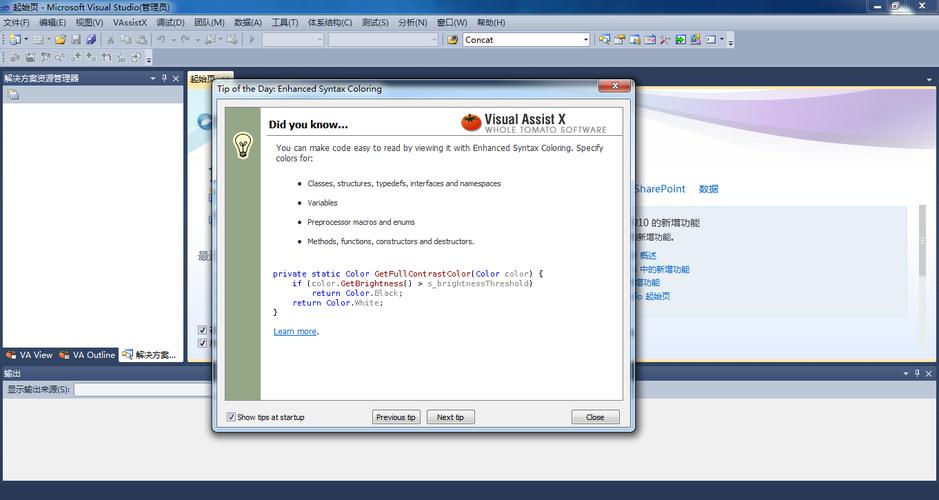Open the VAssistX menu

(x=129, y=22)
